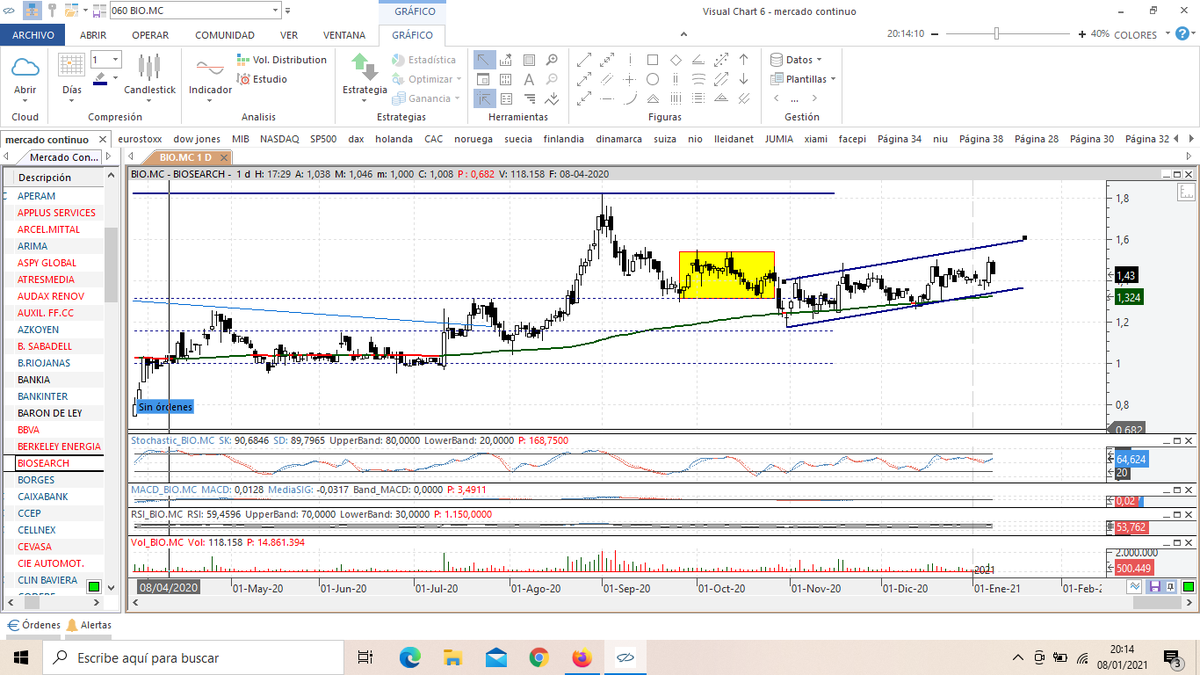
Task: Open the Alertas panel
Action: coord(89,624)
